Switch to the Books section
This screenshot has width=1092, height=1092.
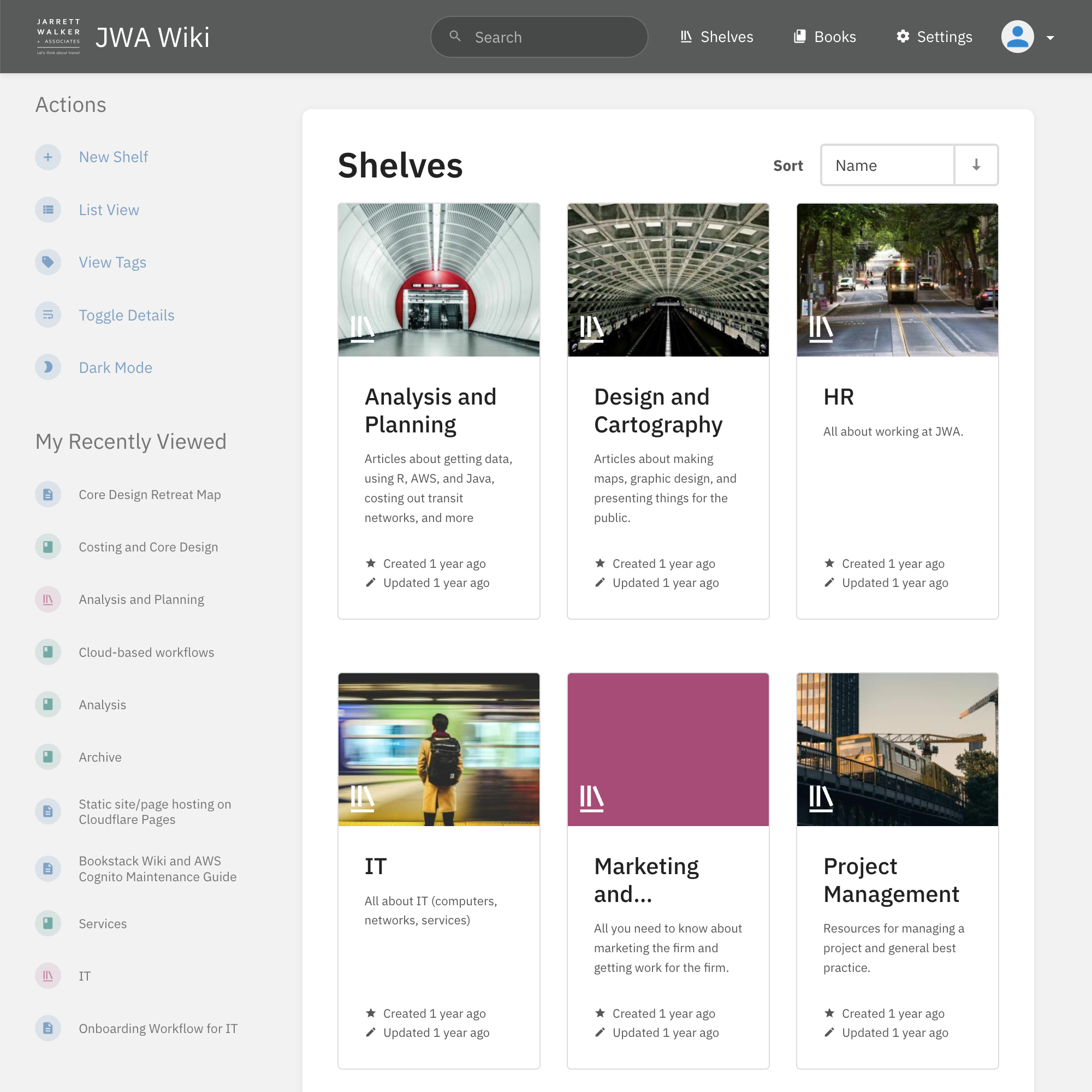(824, 36)
